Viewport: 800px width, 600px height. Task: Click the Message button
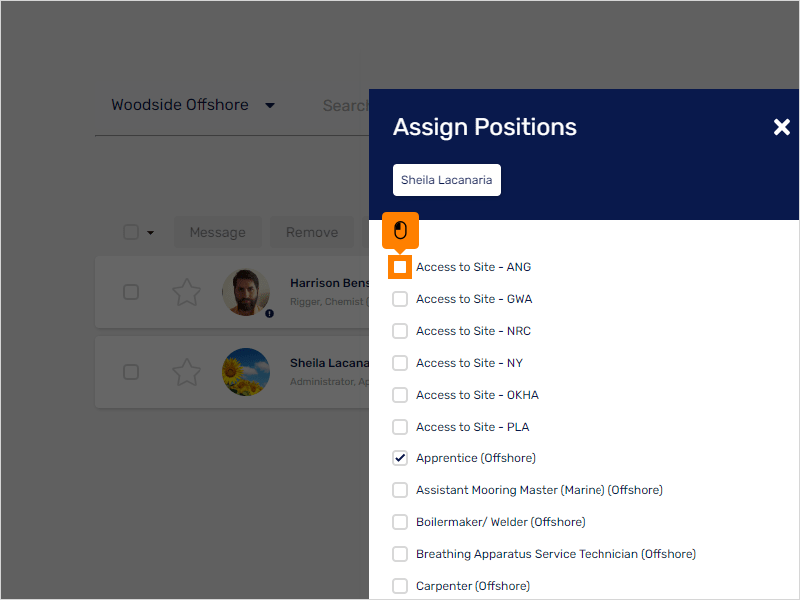pos(218,233)
